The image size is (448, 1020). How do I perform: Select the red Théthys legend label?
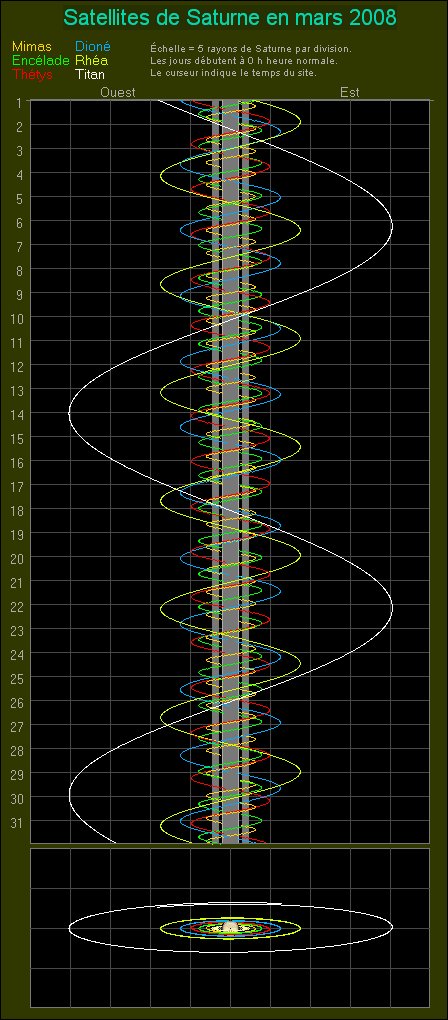click(33, 74)
